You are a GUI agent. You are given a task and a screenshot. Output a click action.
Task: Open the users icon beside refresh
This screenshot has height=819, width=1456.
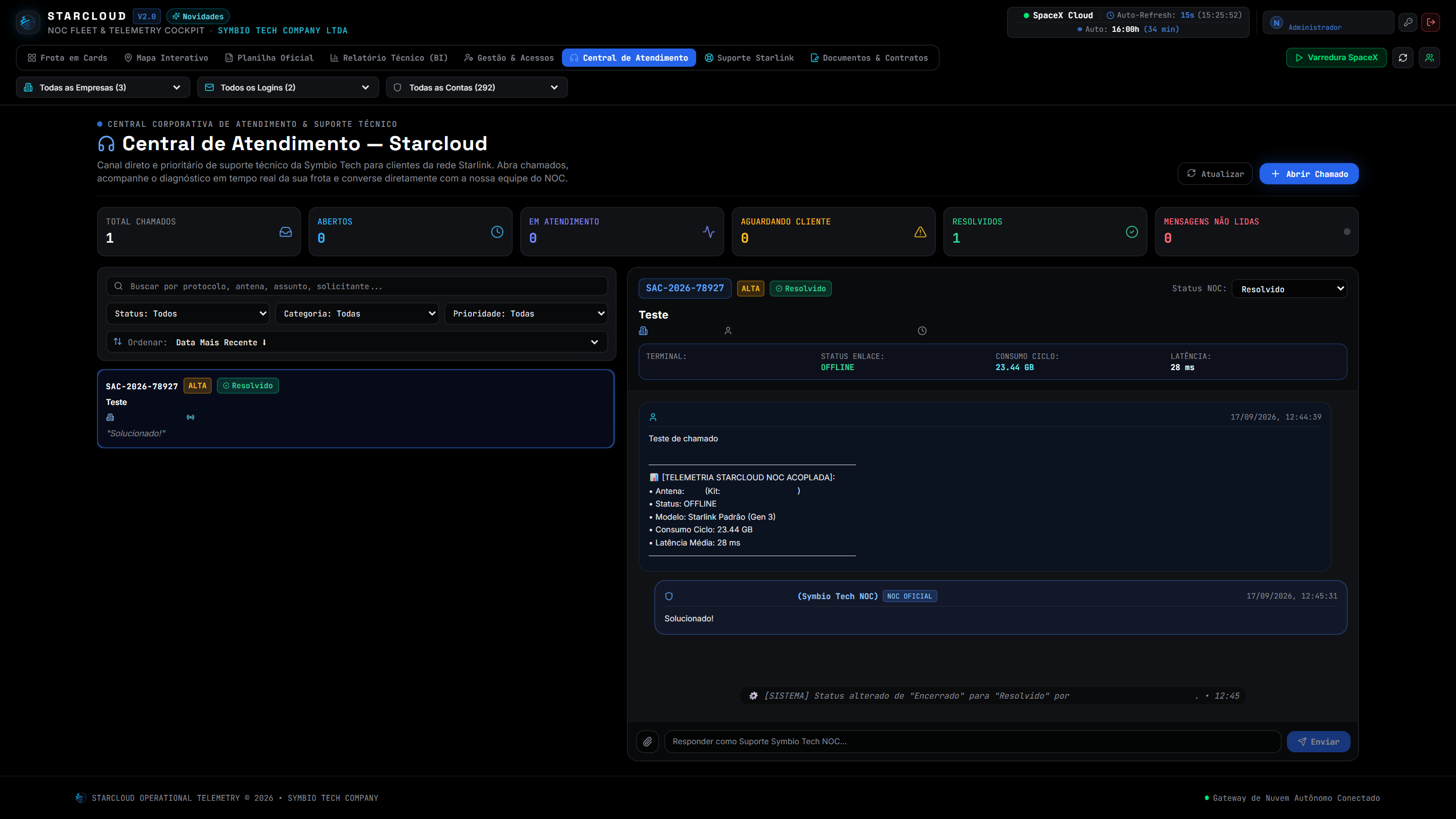tap(1429, 58)
